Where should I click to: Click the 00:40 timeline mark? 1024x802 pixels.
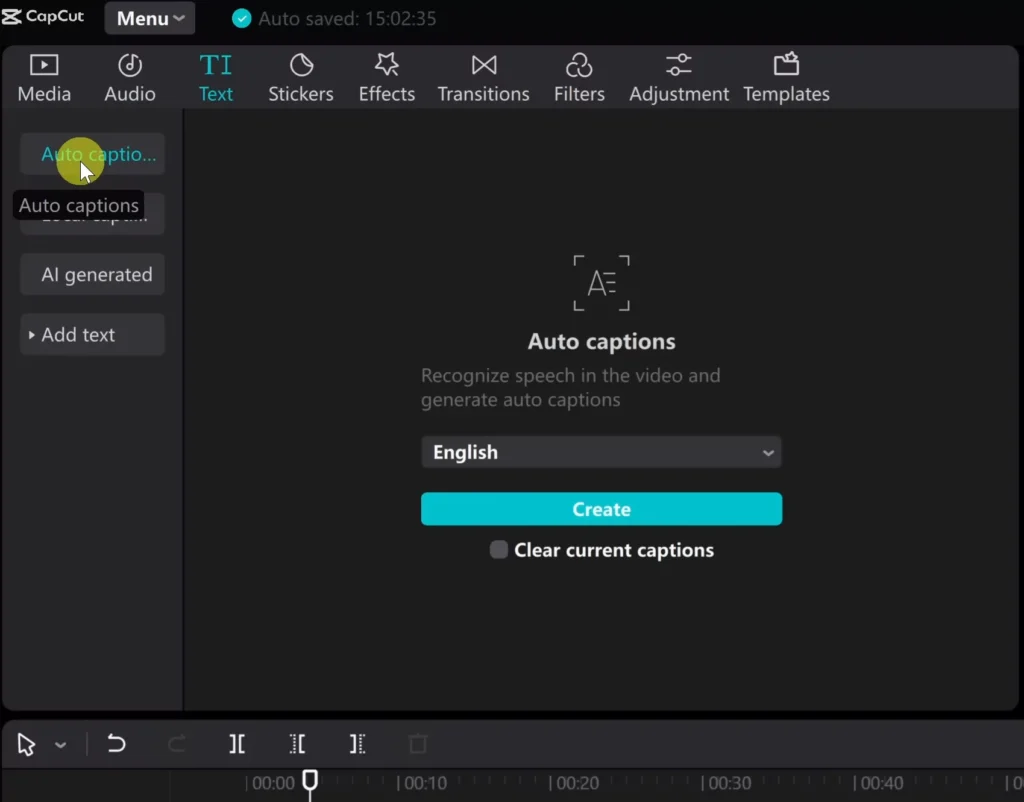(879, 782)
